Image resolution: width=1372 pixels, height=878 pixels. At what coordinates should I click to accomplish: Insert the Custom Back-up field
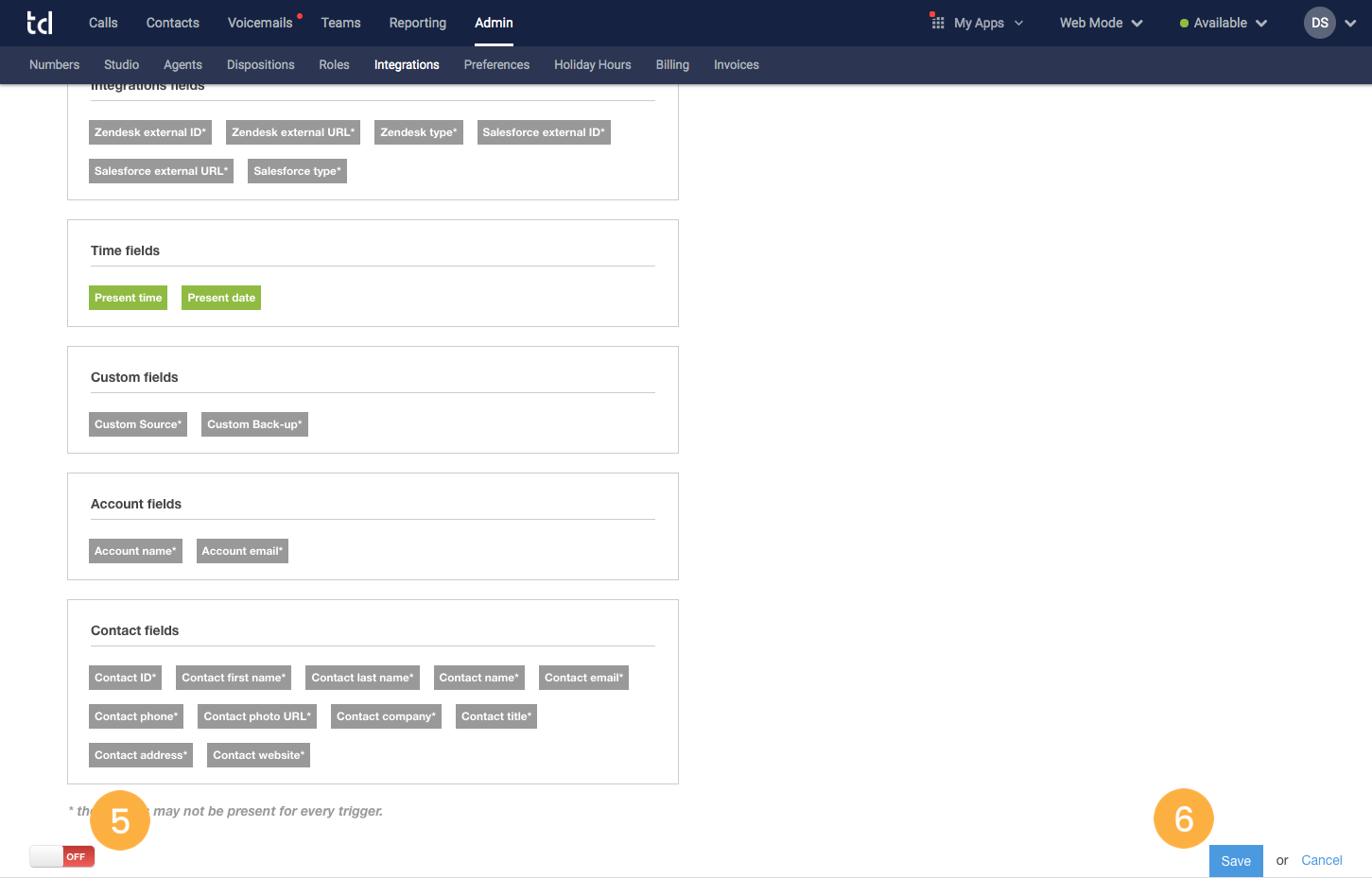254,424
